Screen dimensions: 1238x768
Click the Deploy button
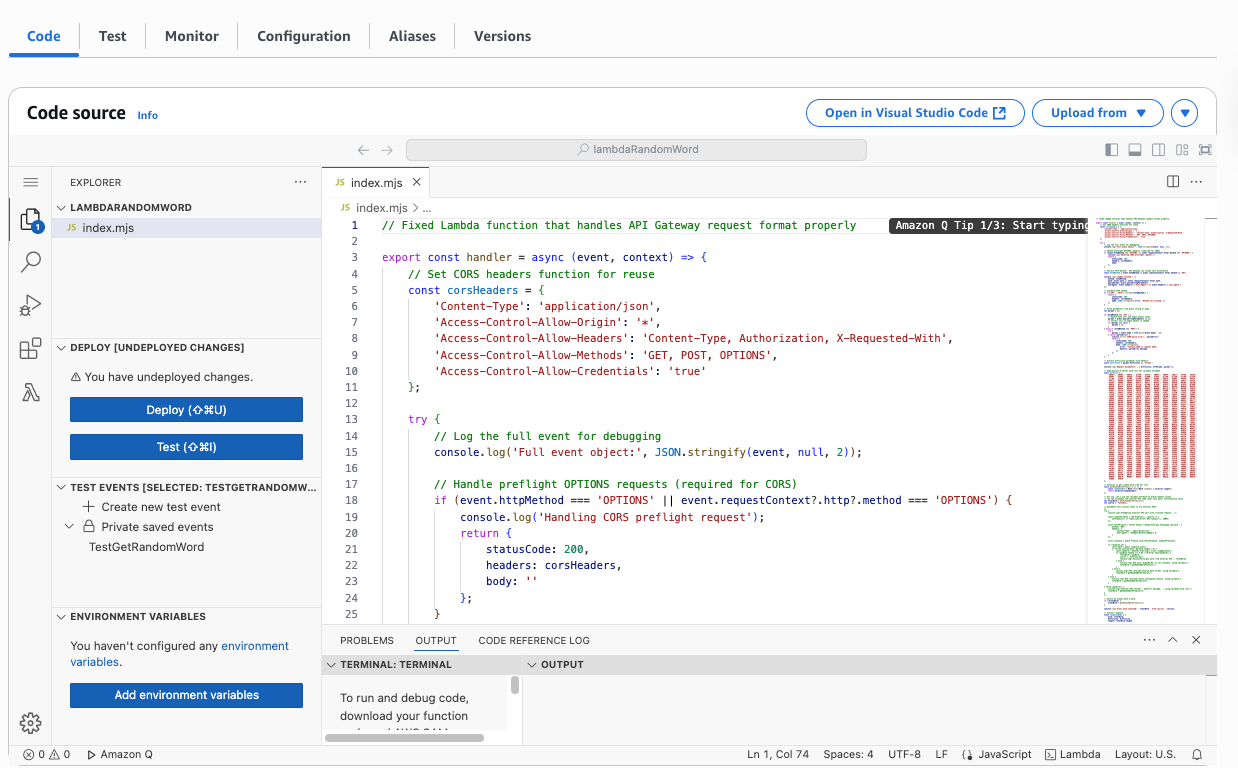coord(186,409)
